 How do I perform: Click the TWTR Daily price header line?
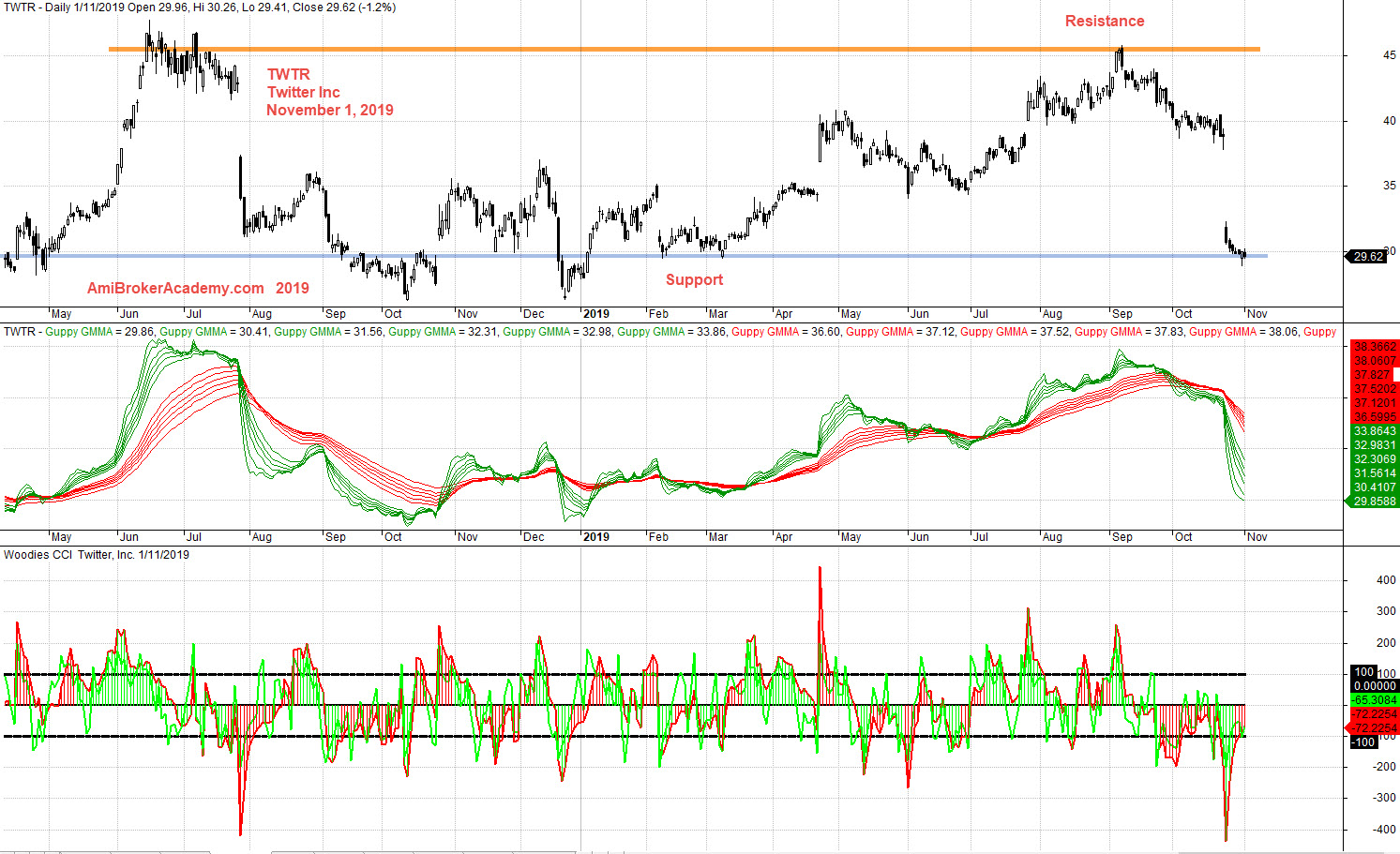click(200, 7)
